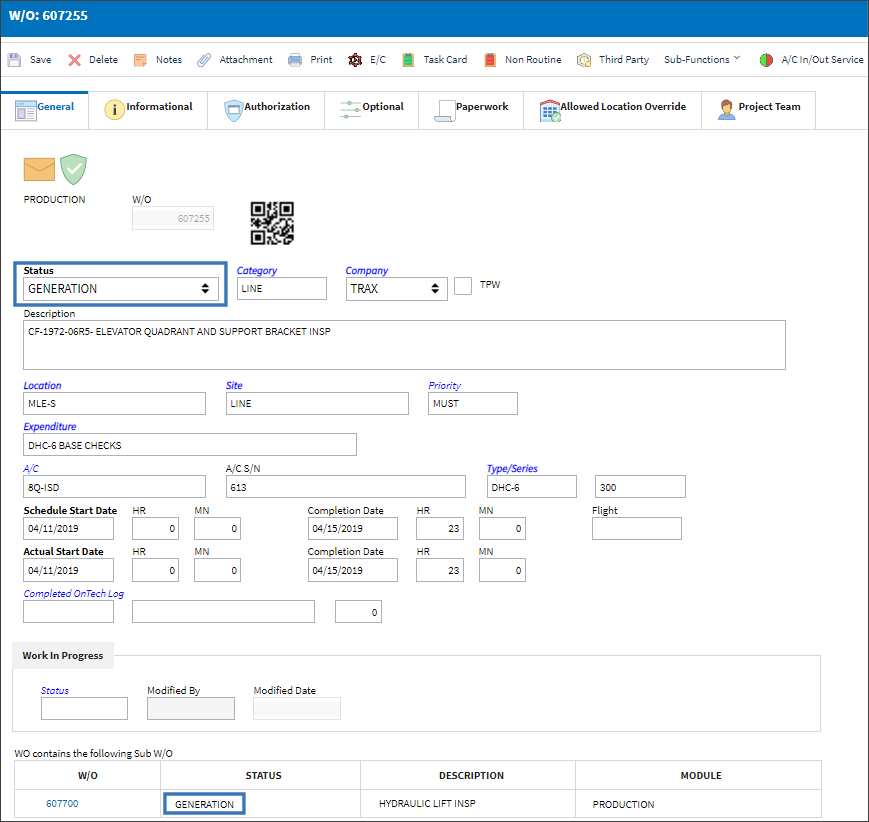Open the Status GENERATION dropdown
Screen dimensions: 869x822
(x=121, y=289)
